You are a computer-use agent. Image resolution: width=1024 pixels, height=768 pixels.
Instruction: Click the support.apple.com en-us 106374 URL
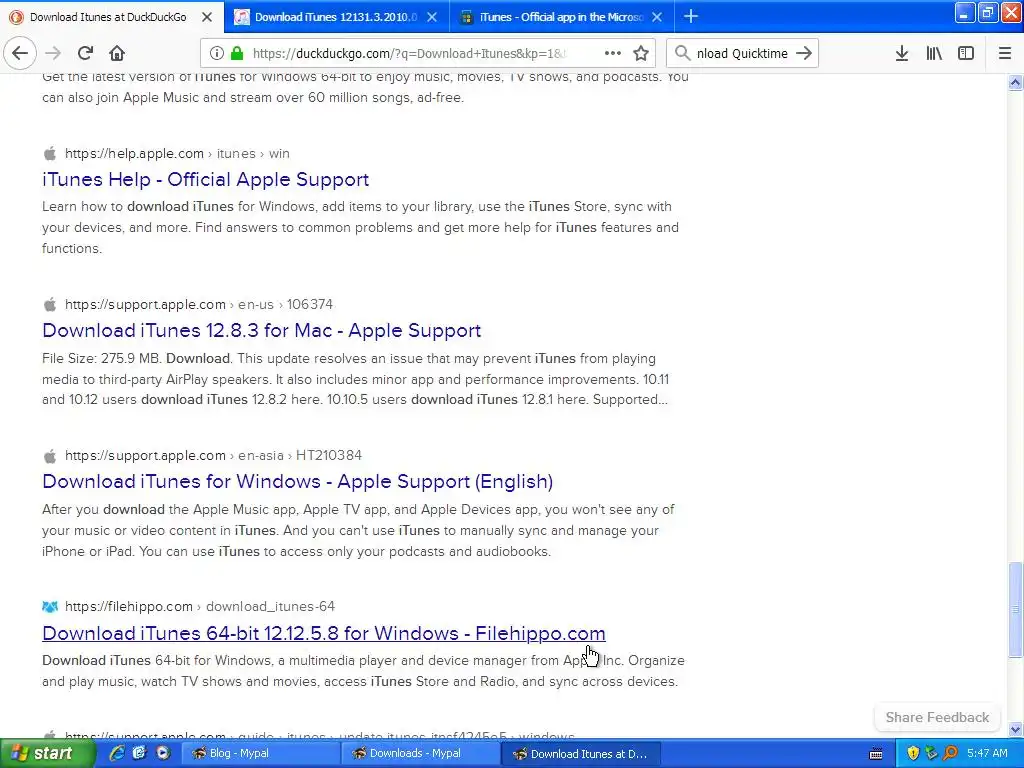point(199,304)
